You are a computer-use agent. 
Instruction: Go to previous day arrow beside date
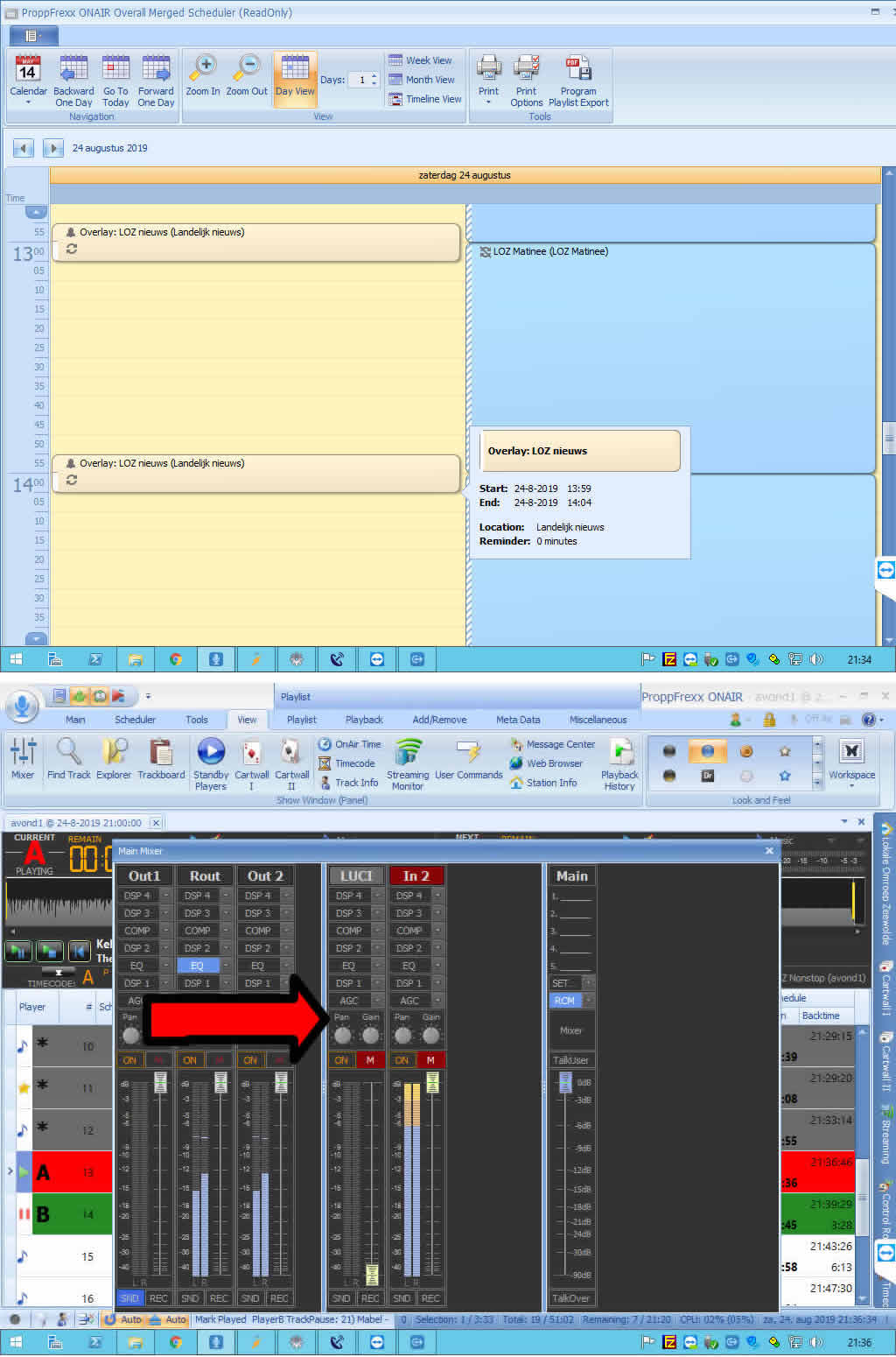(x=24, y=148)
